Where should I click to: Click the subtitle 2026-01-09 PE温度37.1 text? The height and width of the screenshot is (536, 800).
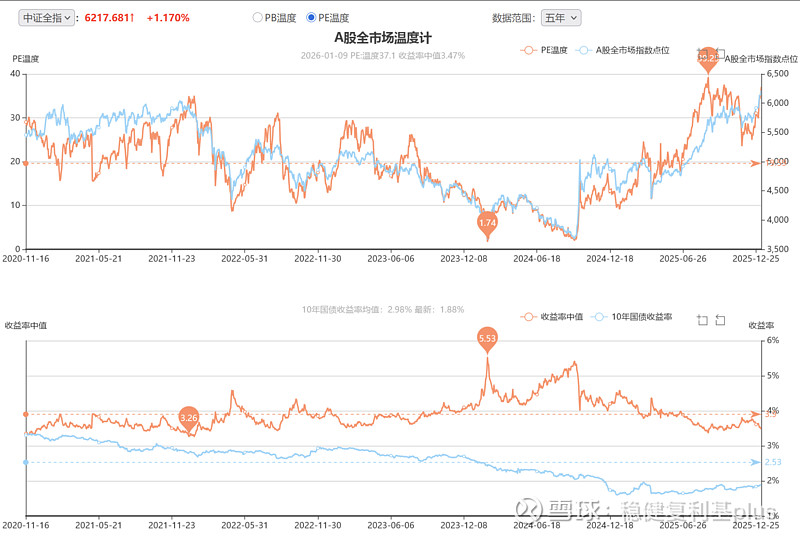click(x=383, y=56)
